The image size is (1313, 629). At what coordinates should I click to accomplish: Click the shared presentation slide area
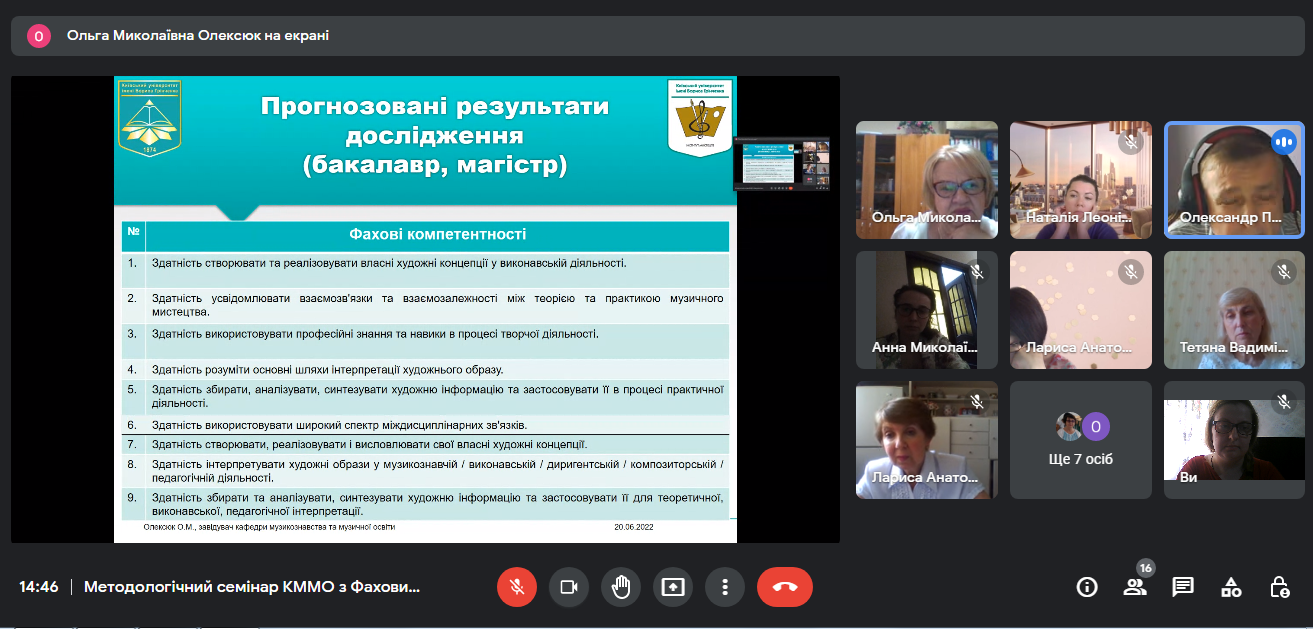click(425, 310)
